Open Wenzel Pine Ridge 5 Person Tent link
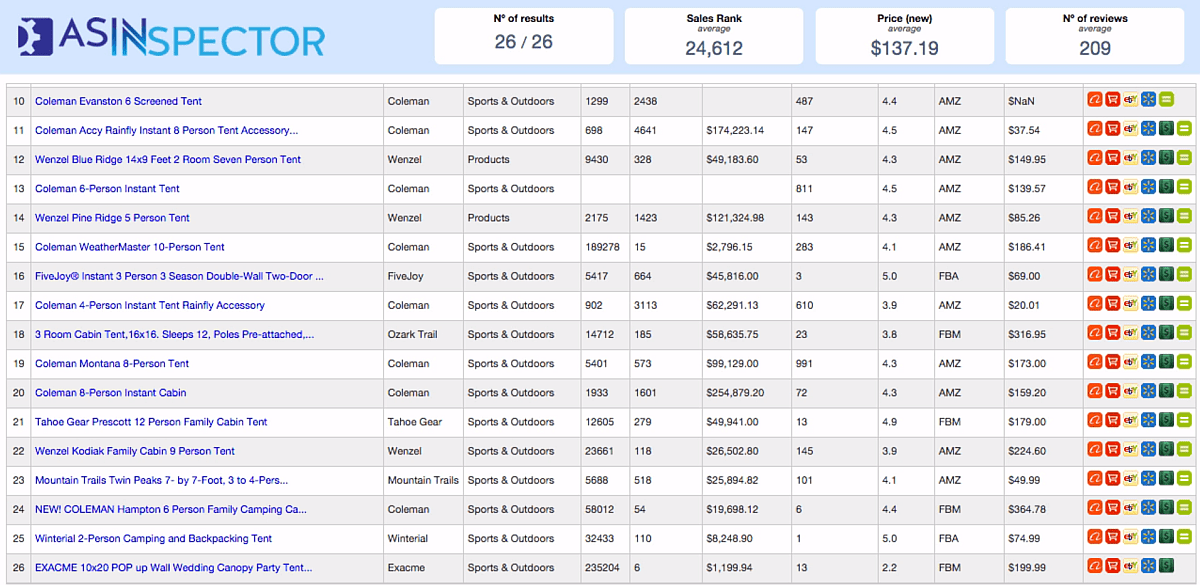The width and height of the screenshot is (1200, 585). click(112, 217)
